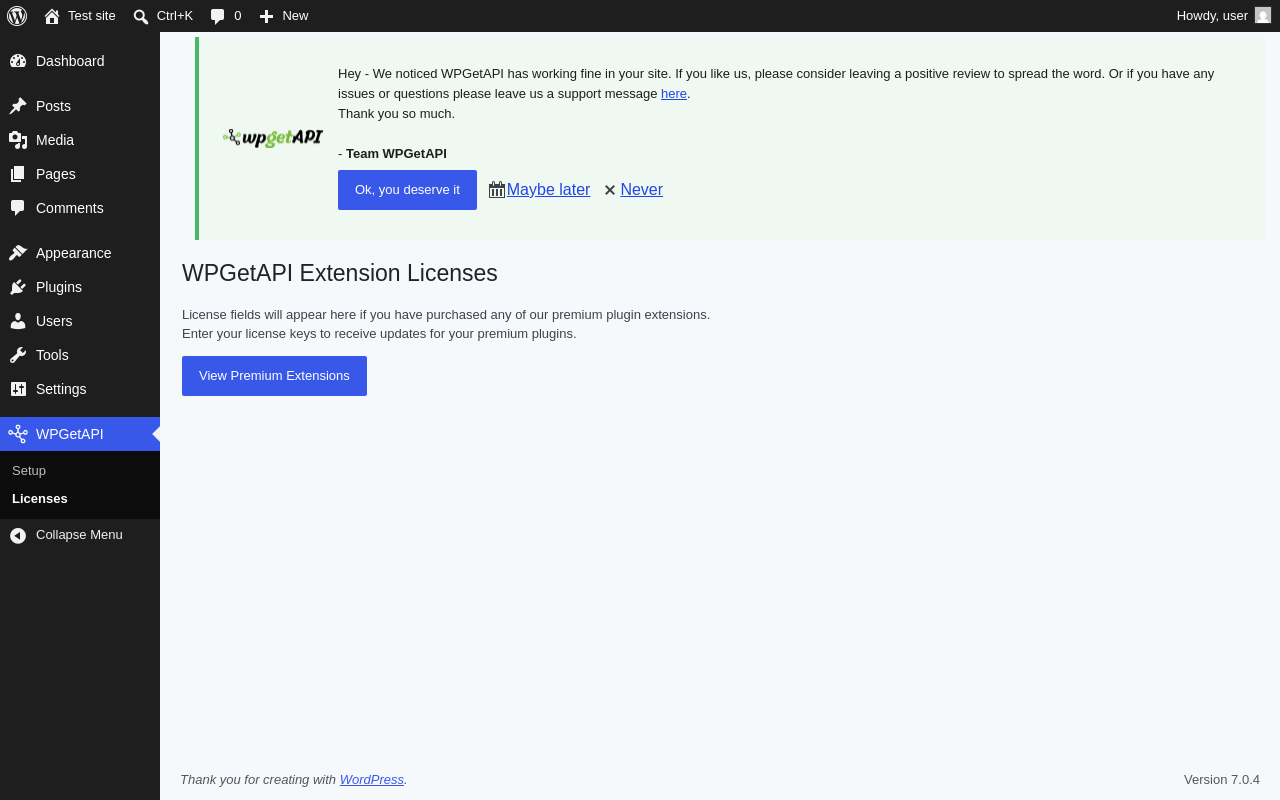
Task: Open the Howdy, user account menu
Action: point(1224,16)
